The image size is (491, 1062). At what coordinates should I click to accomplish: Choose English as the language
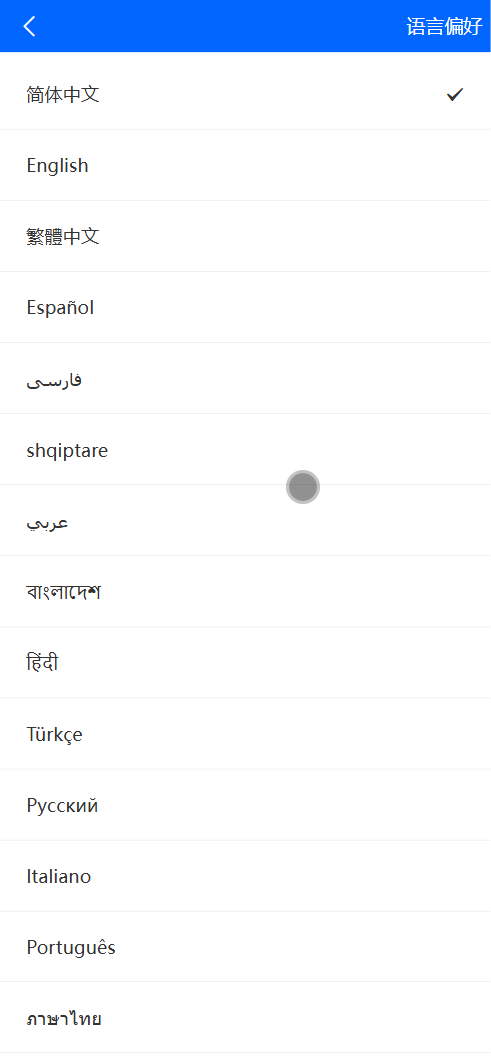(x=245, y=165)
